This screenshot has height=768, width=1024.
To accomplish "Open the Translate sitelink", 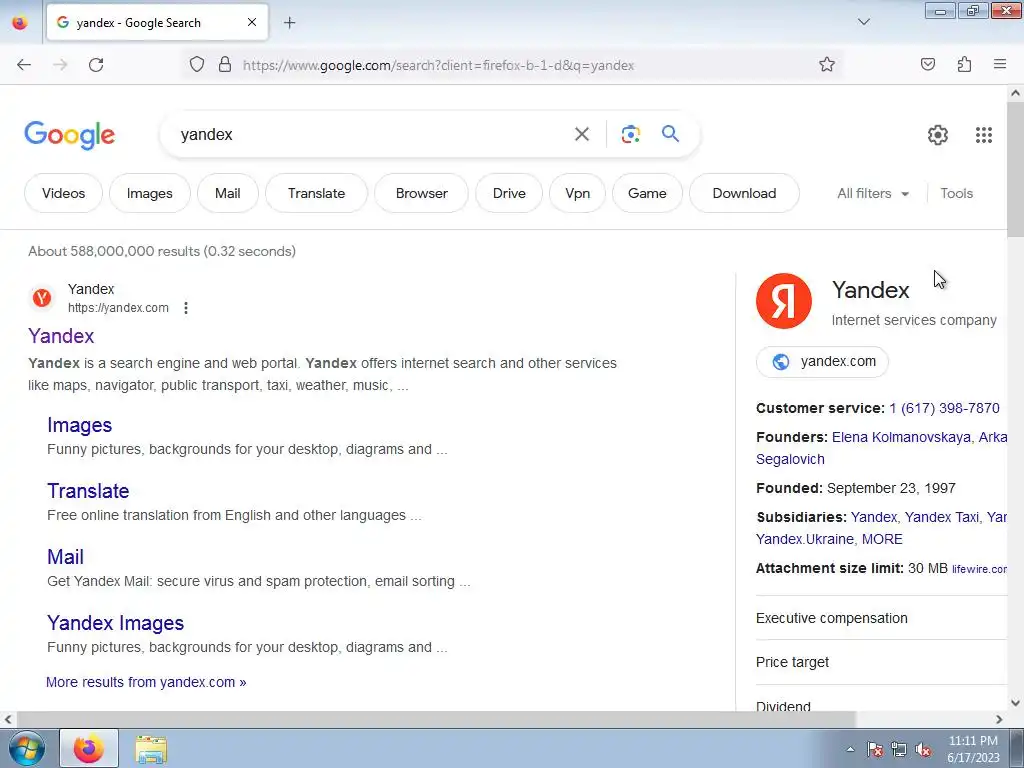I will (x=88, y=491).
